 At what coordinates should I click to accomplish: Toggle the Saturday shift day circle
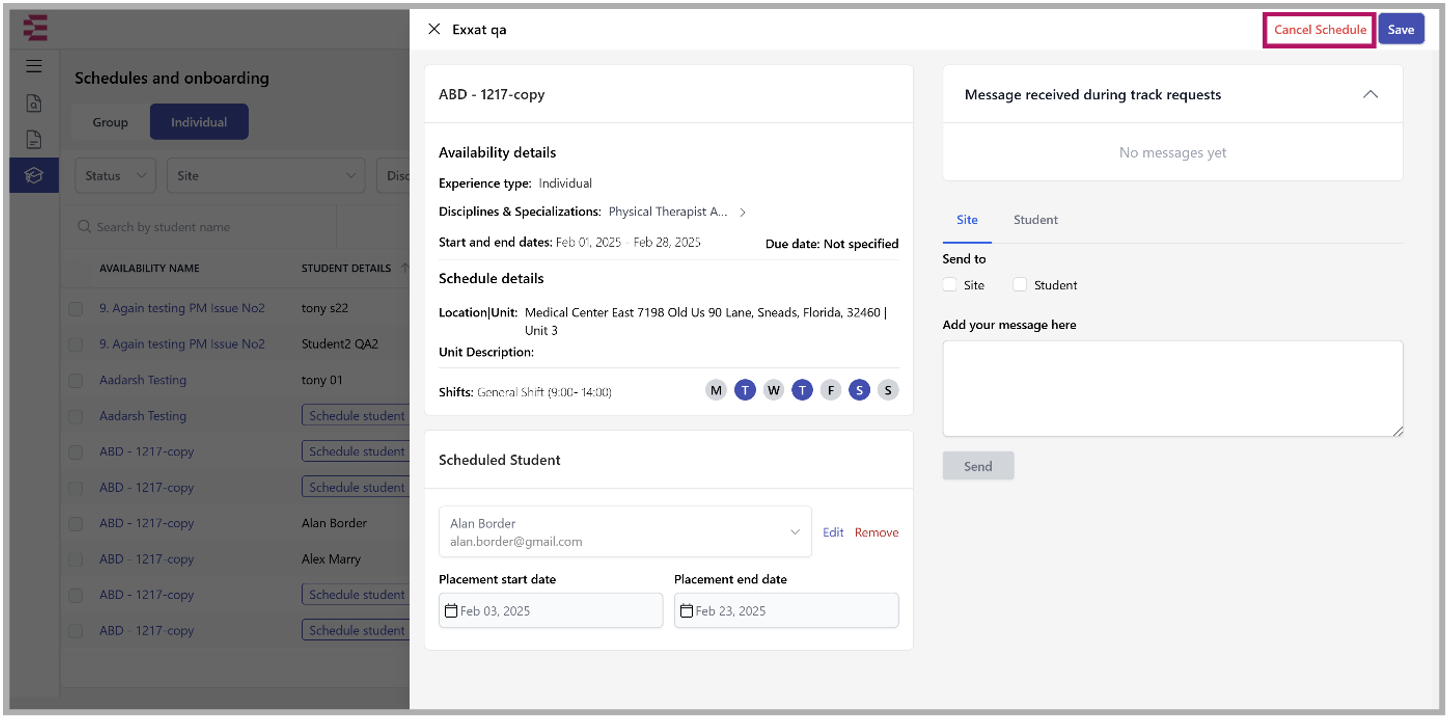tap(859, 390)
